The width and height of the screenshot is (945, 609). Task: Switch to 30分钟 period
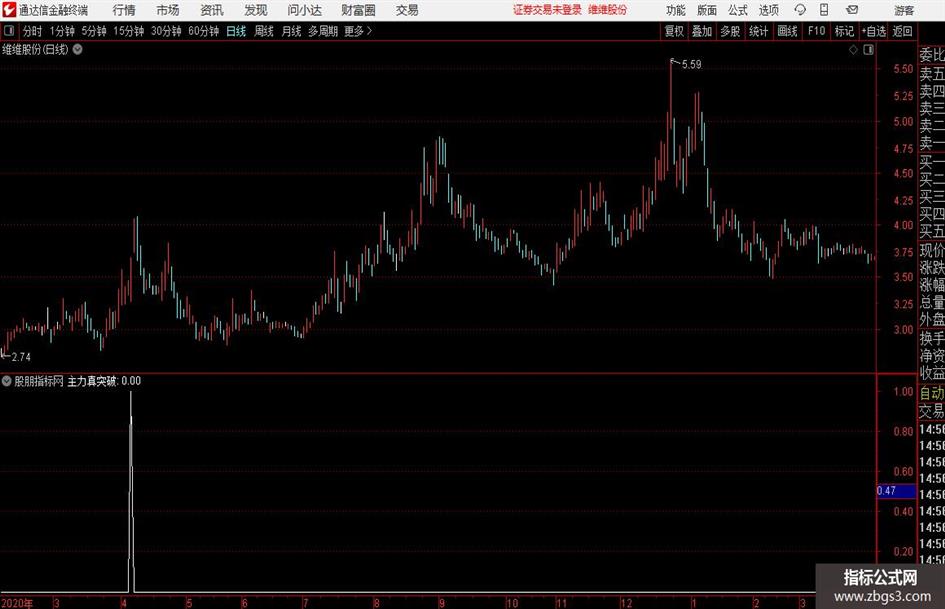point(166,31)
